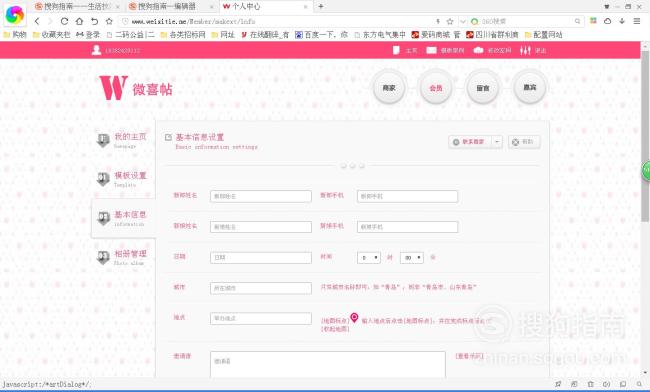Open the 登录 bookmark
650x392 pixels.
coord(88,35)
